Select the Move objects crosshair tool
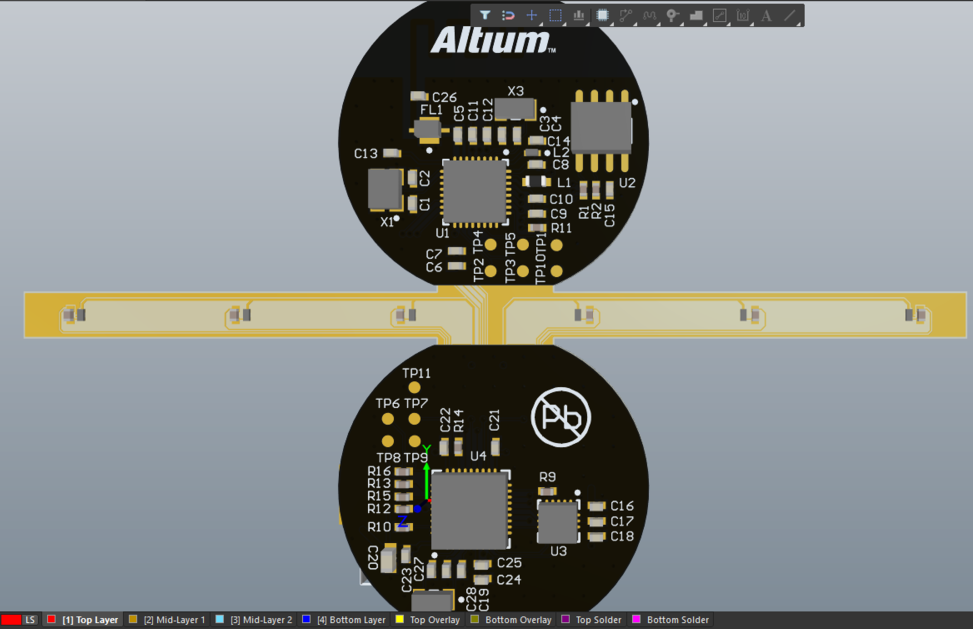 coord(532,16)
